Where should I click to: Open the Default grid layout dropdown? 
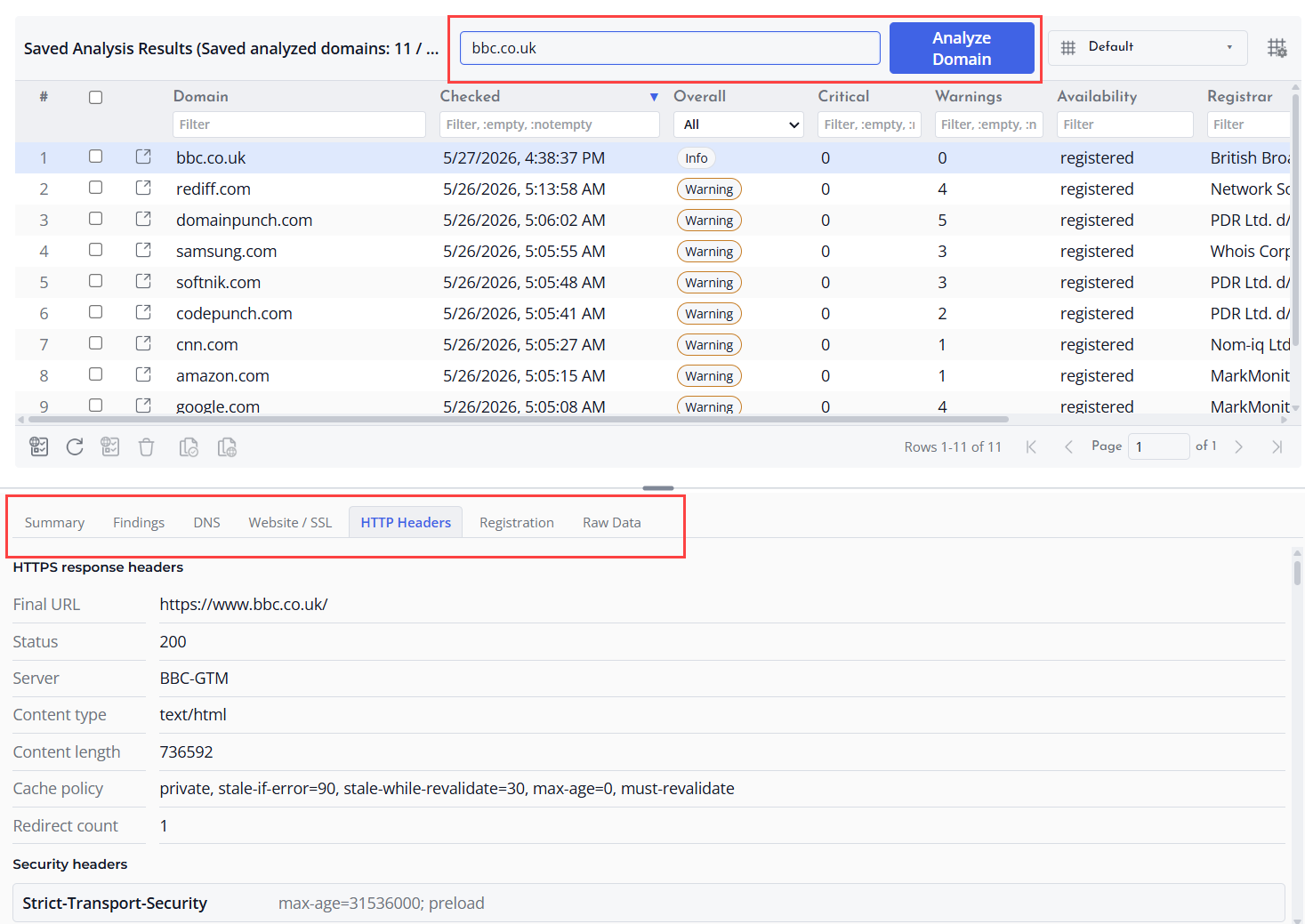point(1148,47)
